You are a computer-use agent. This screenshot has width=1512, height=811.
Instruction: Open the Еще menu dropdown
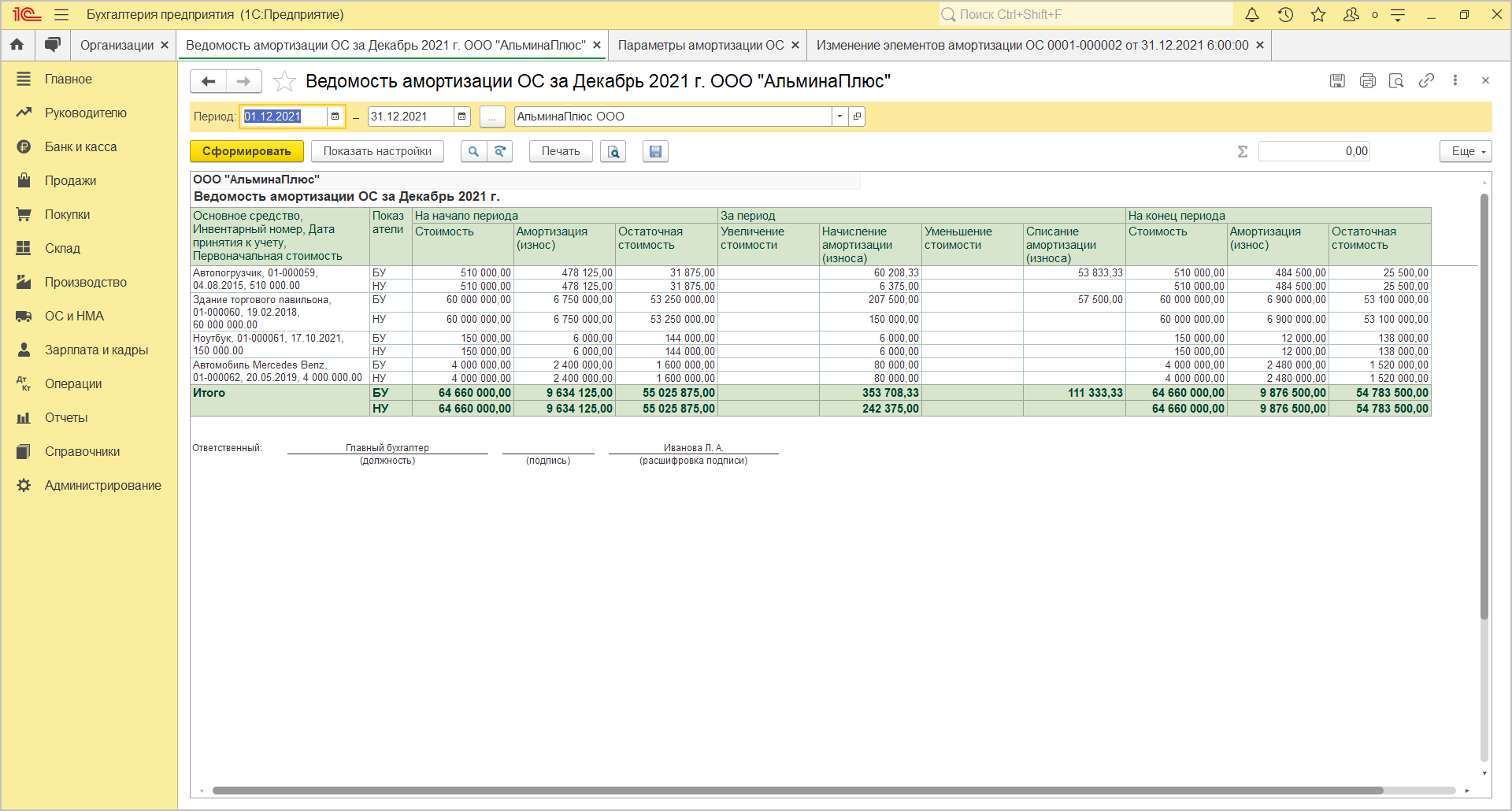1466,151
